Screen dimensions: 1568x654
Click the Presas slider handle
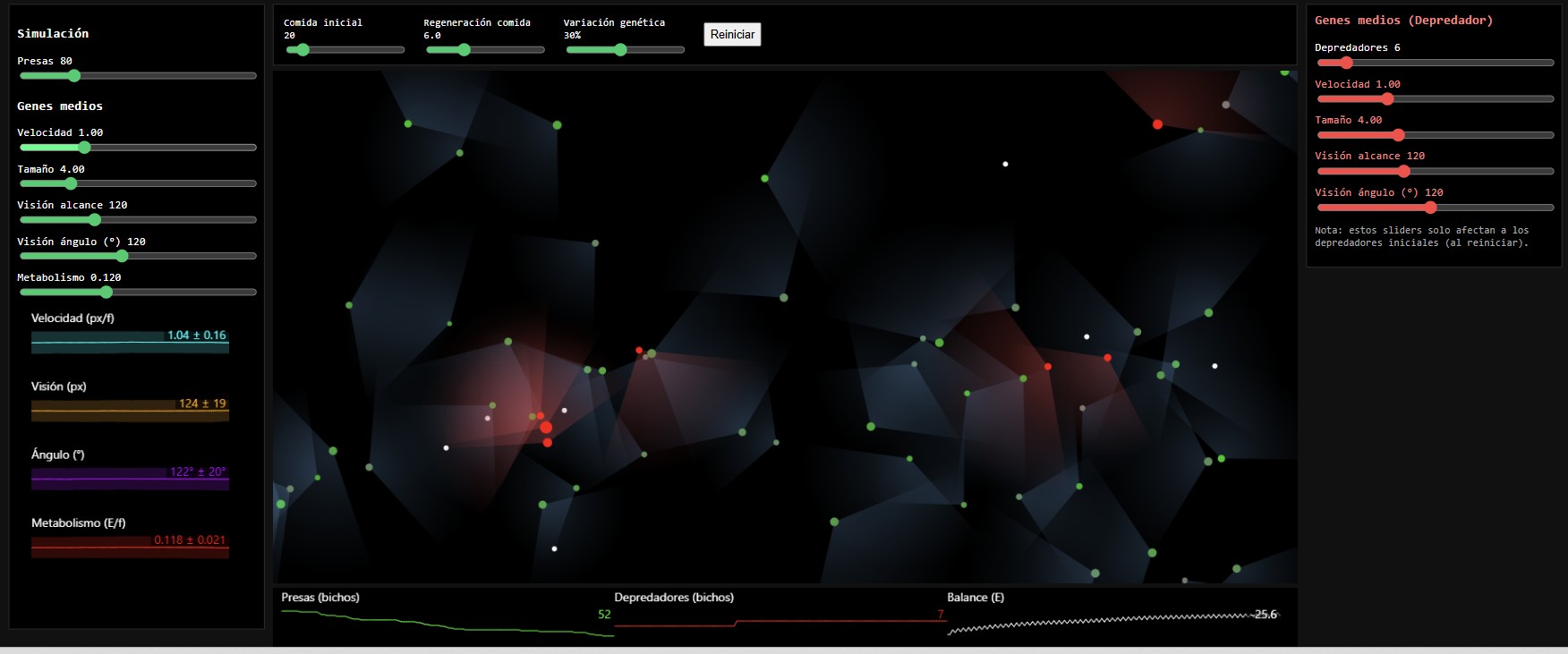pos(74,76)
